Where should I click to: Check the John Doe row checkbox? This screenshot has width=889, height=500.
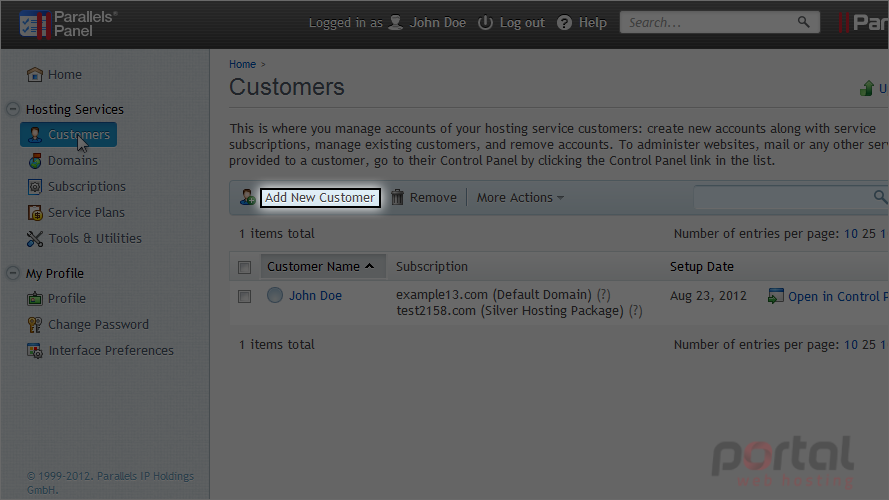(x=244, y=296)
